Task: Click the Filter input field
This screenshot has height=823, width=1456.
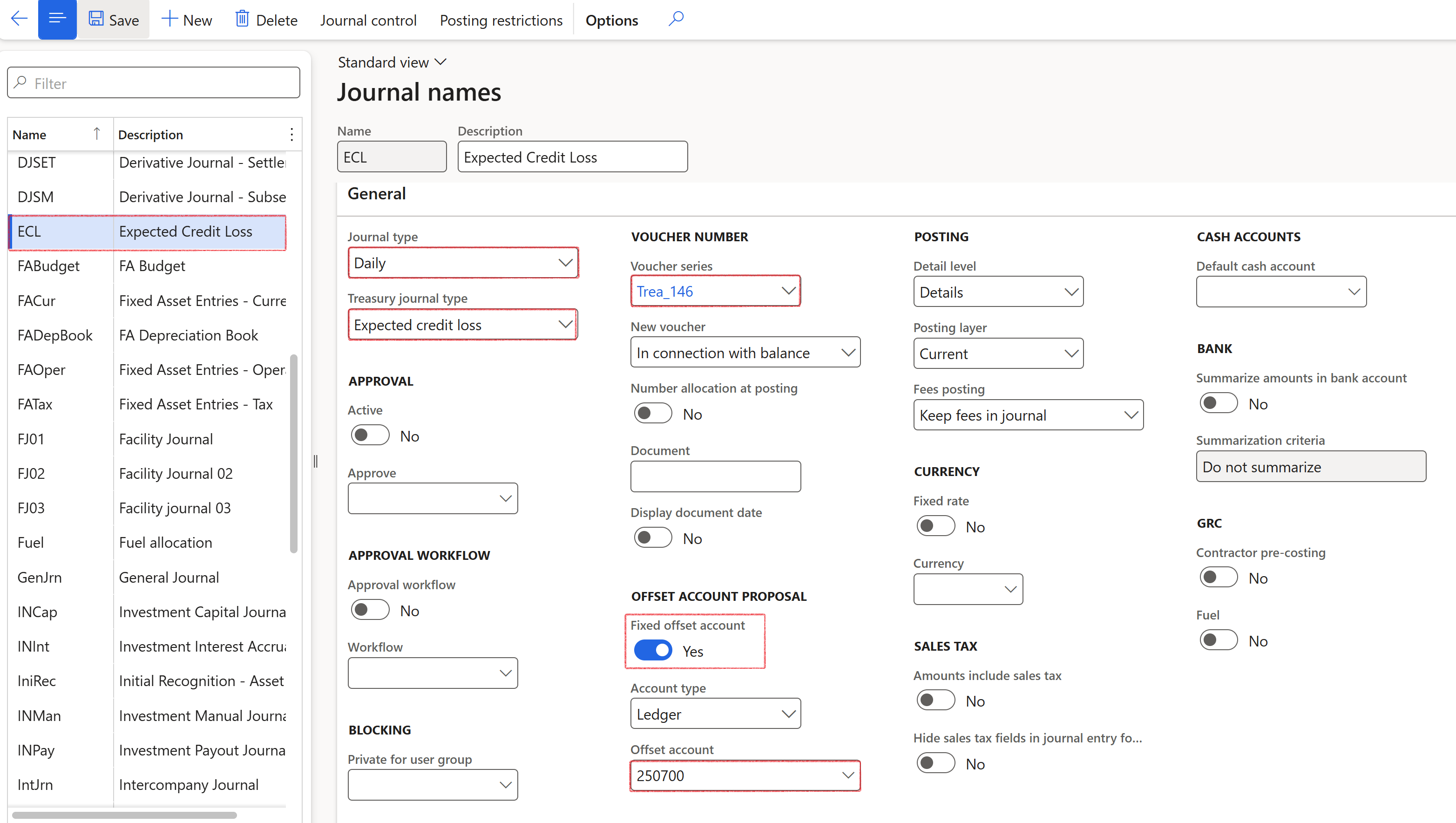Action: [154, 83]
